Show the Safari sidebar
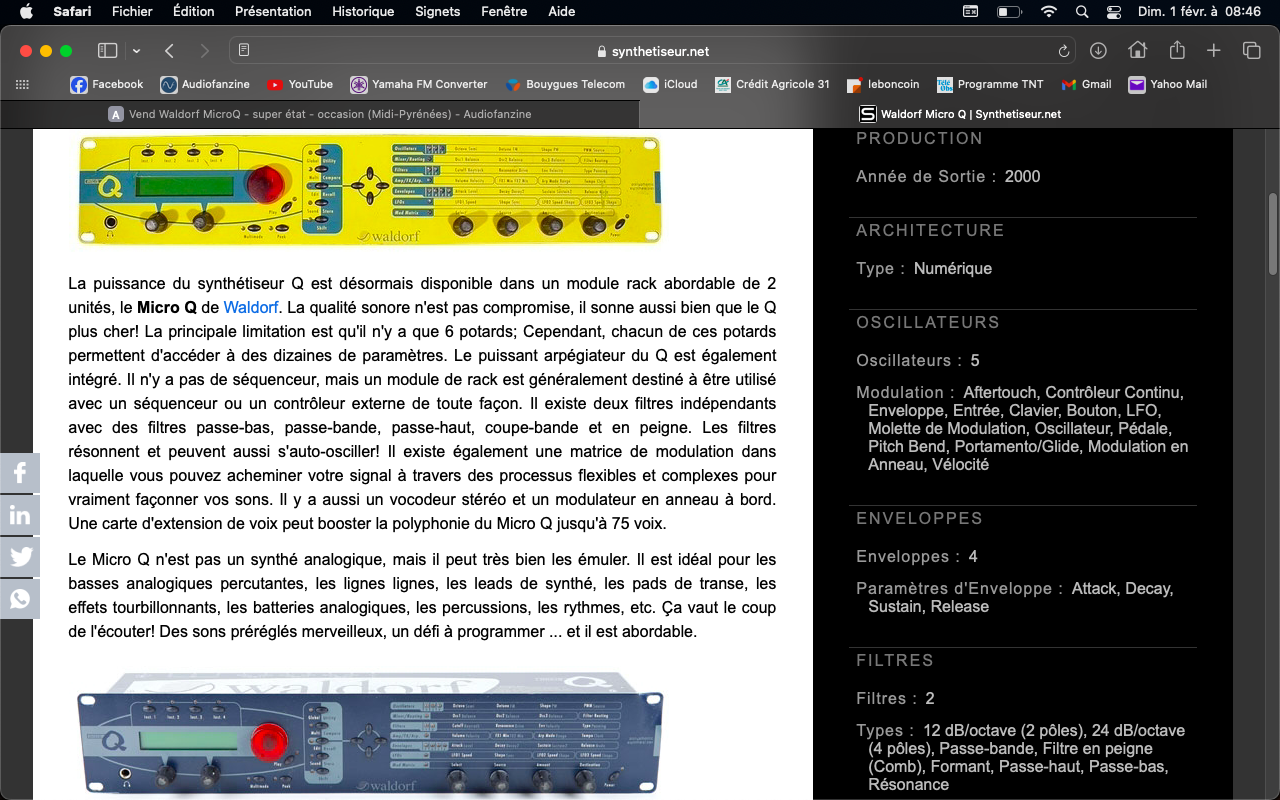The image size is (1280, 800). pos(107,51)
